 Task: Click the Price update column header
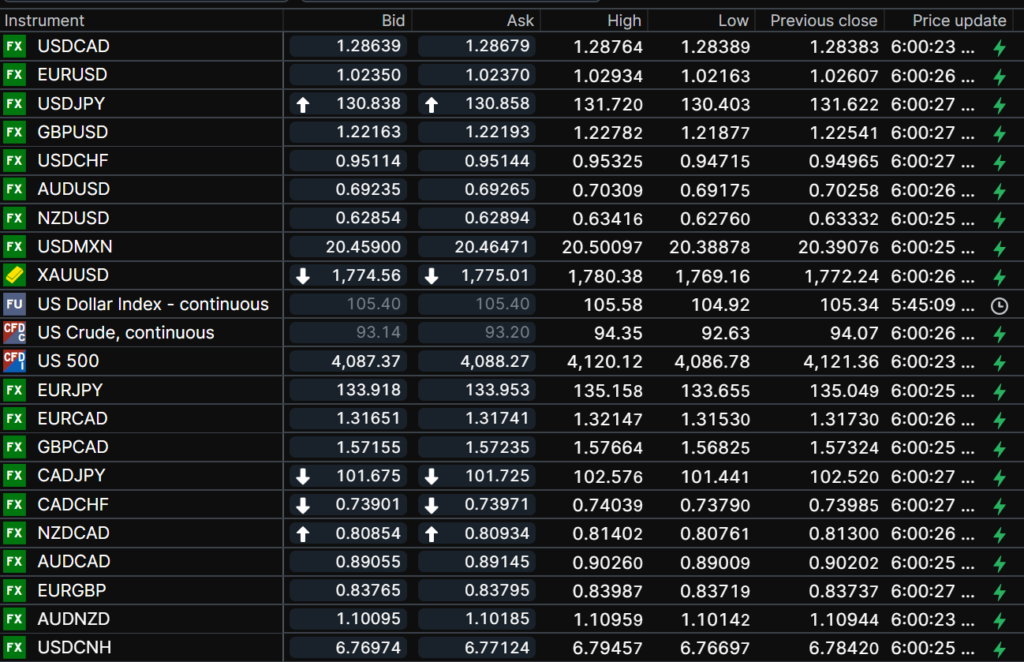point(959,20)
